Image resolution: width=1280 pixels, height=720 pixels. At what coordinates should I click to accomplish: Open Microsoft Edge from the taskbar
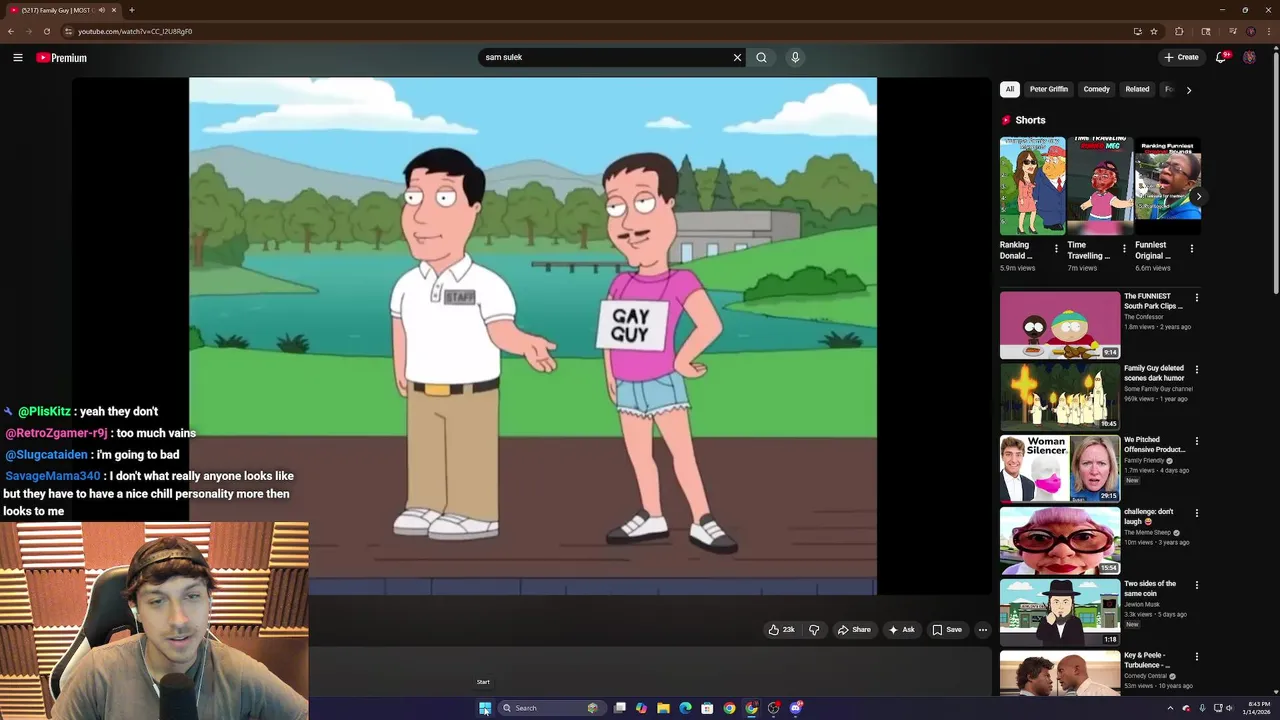[x=685, y=708]
